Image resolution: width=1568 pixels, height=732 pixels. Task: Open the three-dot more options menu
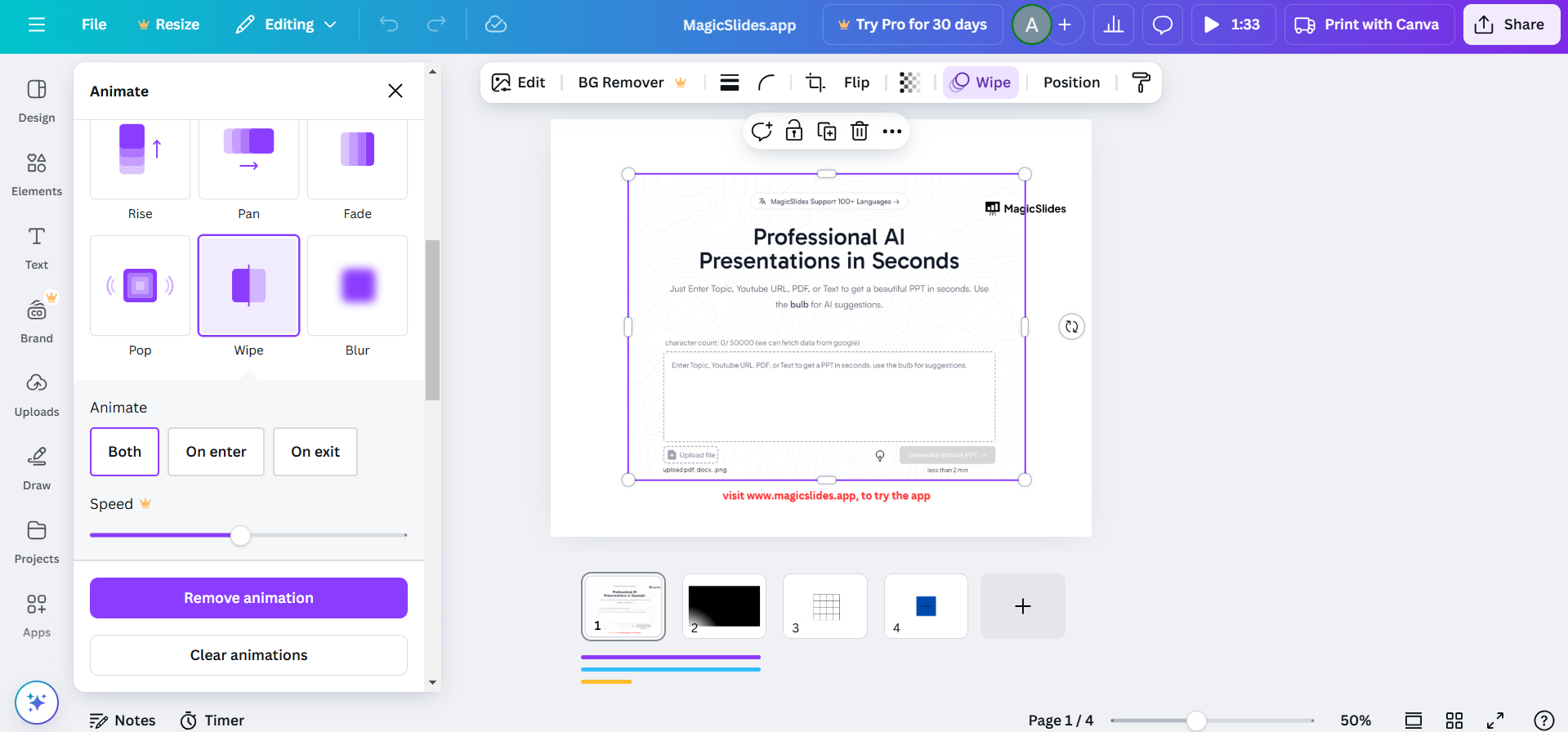891,132
